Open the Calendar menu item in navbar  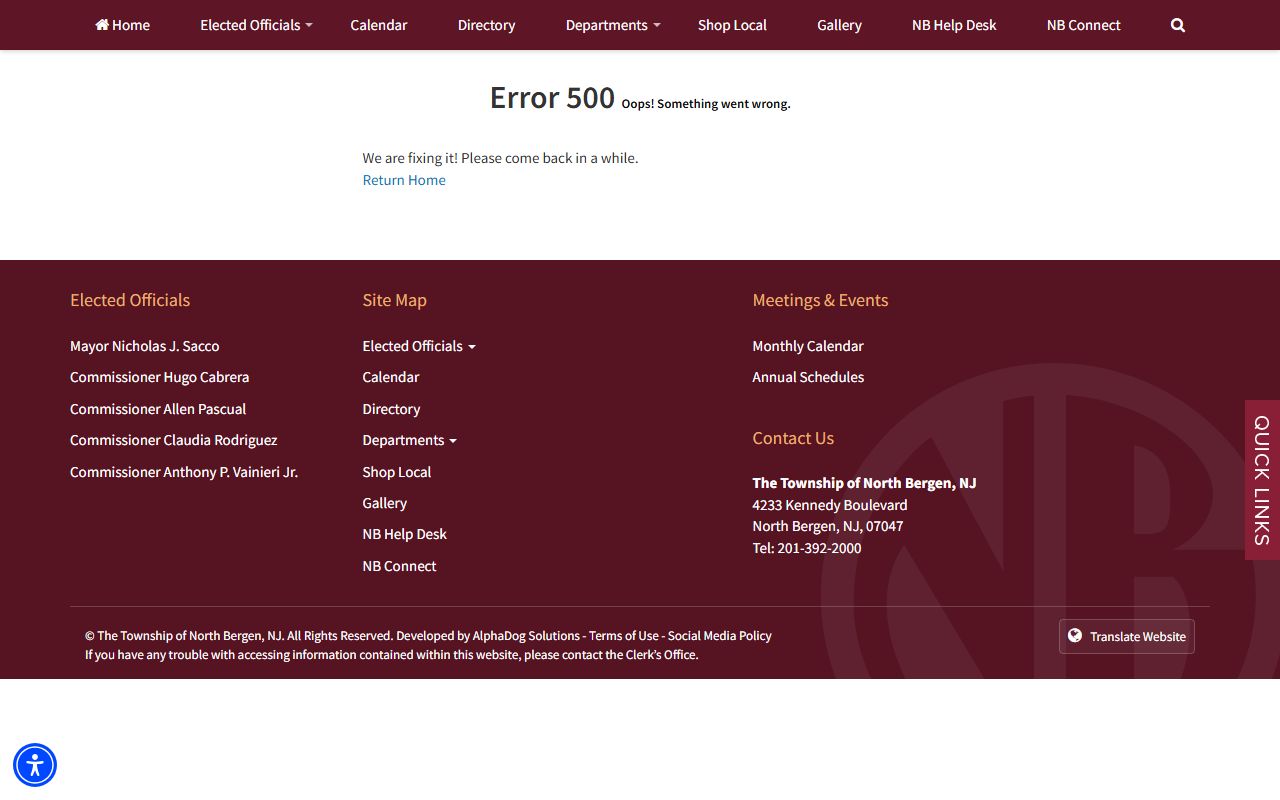pos(378,25)
